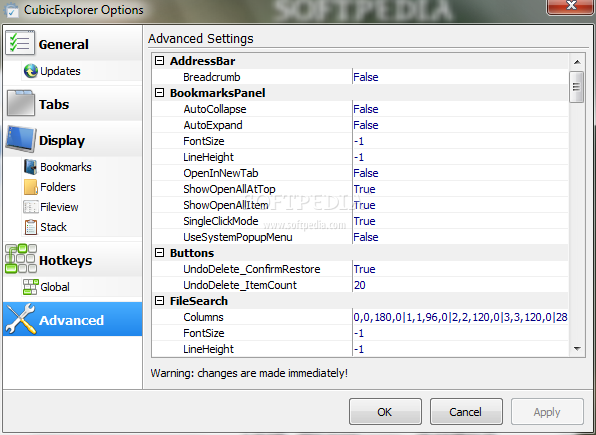Image resolution: width=596 pixels, height=435 pixels.
Task: Switch to the Display options page
Action: [x=73, y=140]
